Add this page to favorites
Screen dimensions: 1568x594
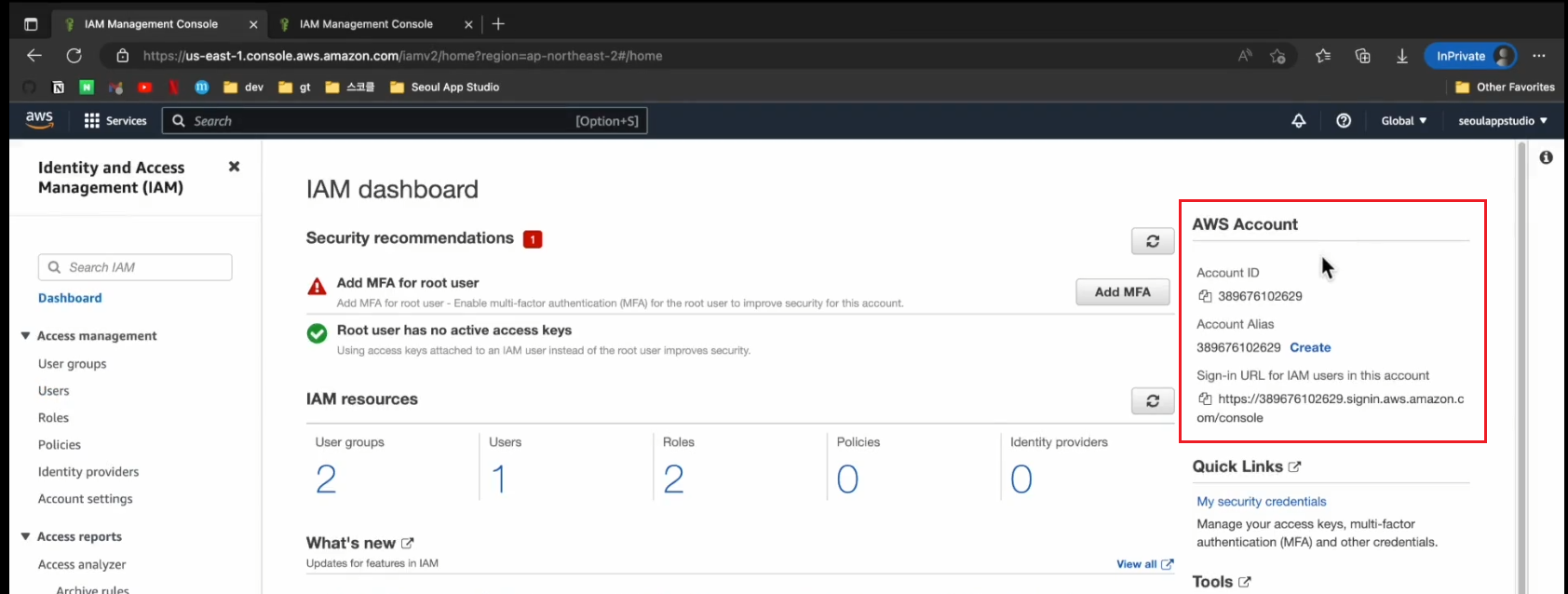click(1277, 56)
